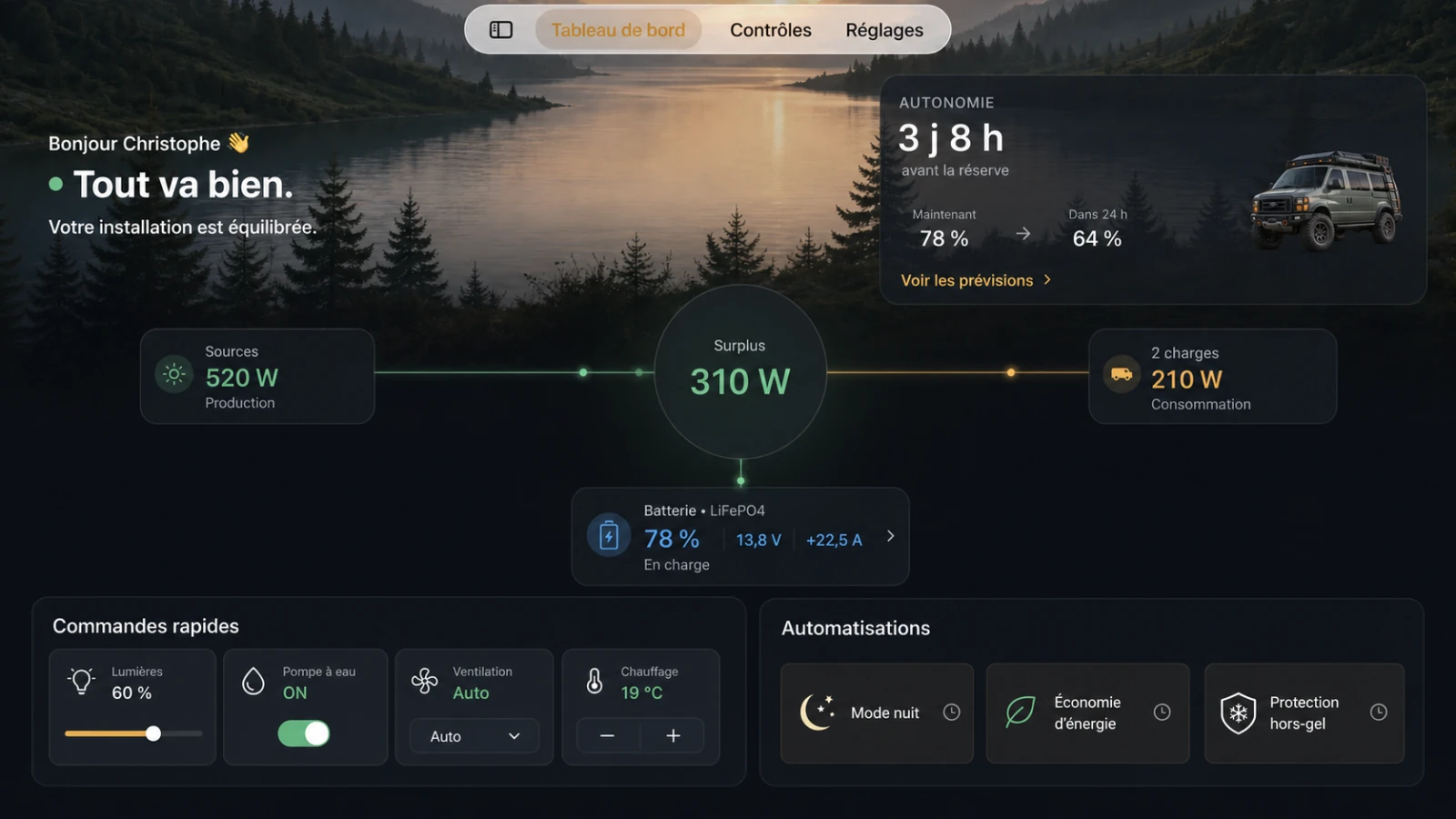Screen dimensions: 1456x819
Task: Open the Ventilation Auto dropdown
Action: [474, 736]
